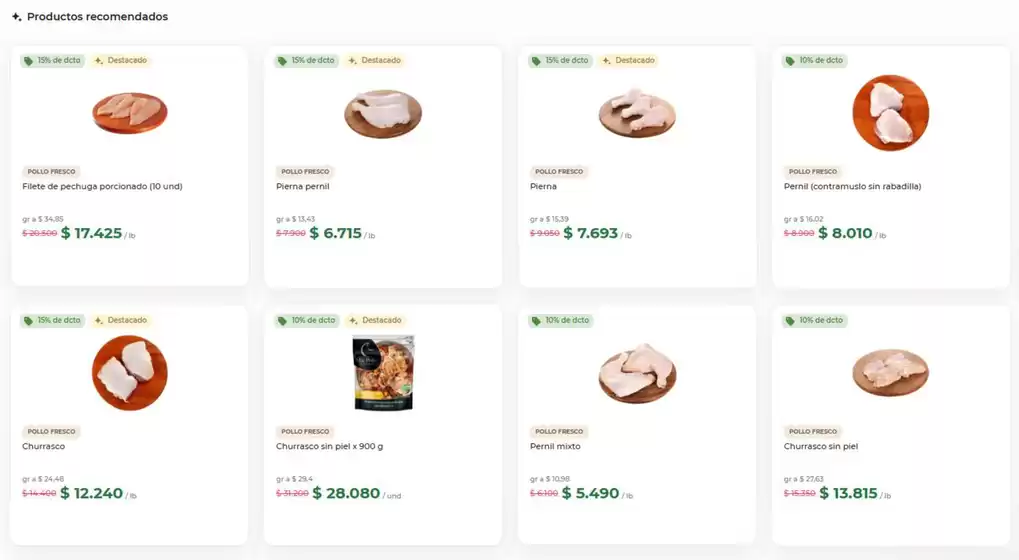This screenshot has height=560, width=1019.
Task: Click the Destacado badge on Pierna pernil card
Action: [375, 60]
